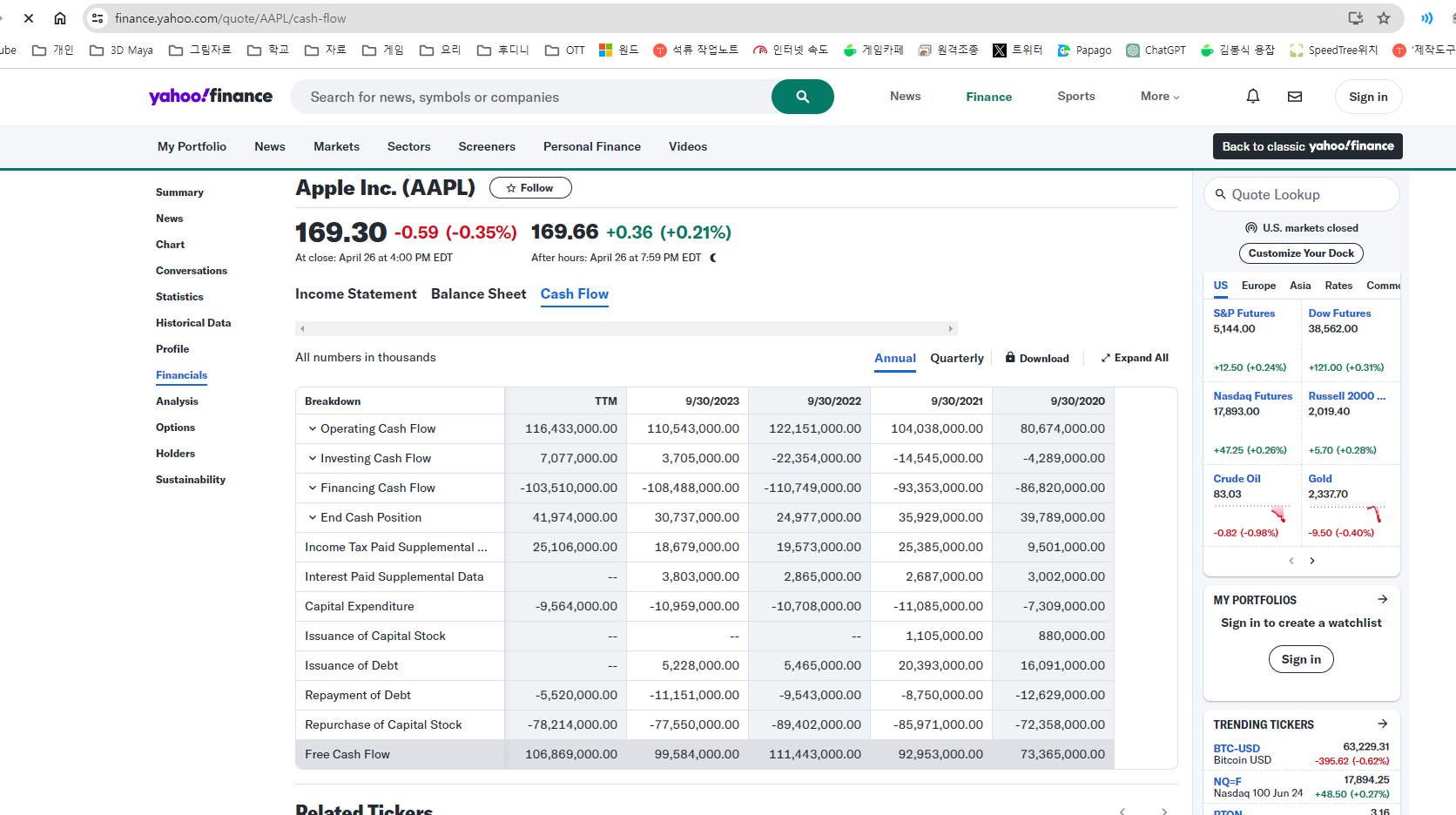Switch to Balance Sheet tab

(478, 294)
